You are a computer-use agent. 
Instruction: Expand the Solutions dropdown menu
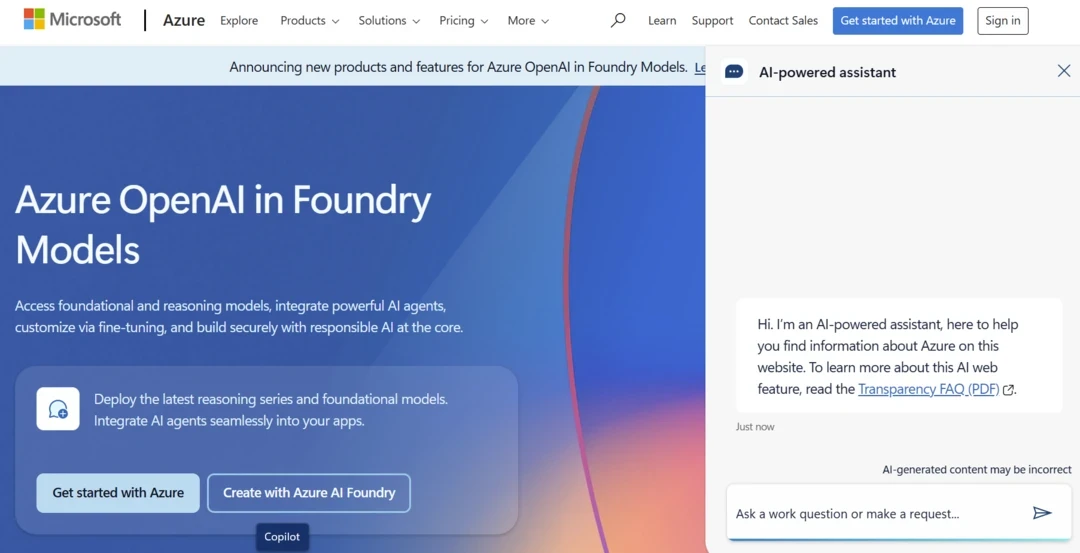[x=389, y=20]
